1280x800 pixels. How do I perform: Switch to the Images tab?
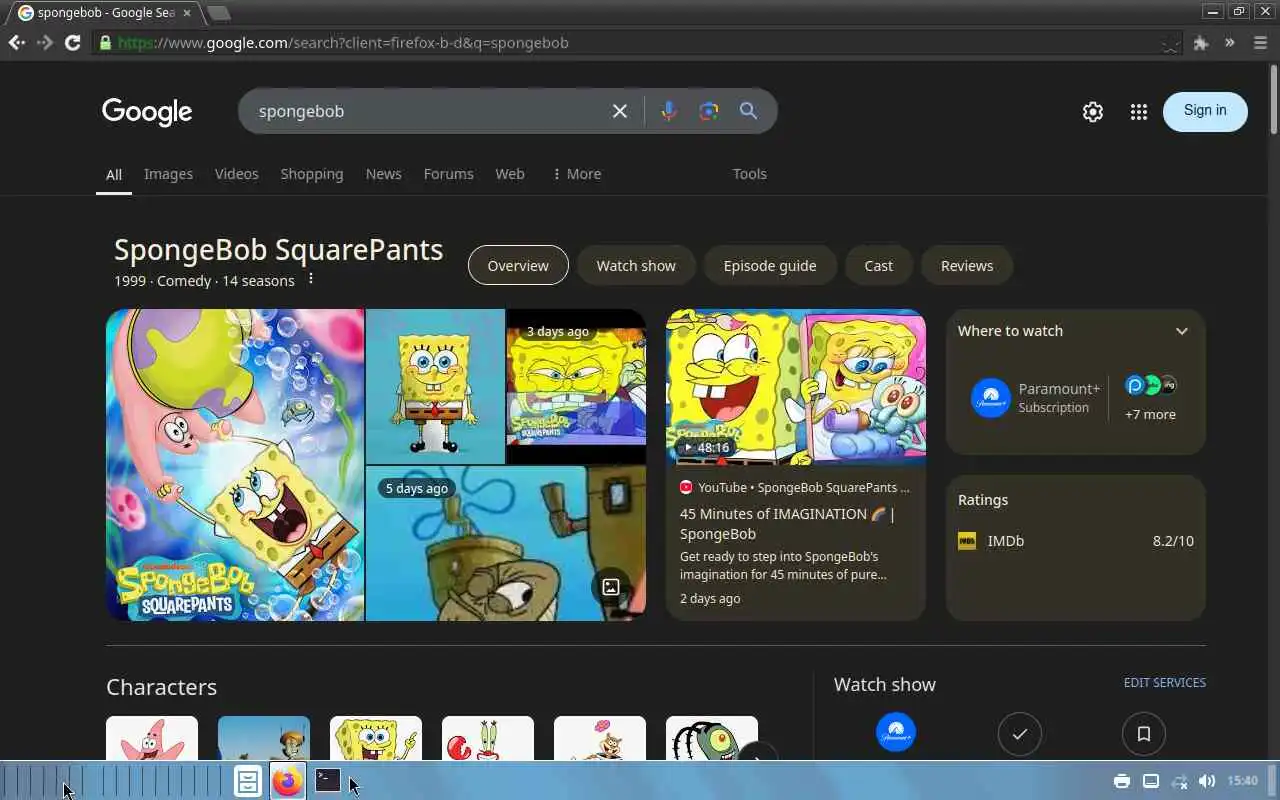[168, 174]
